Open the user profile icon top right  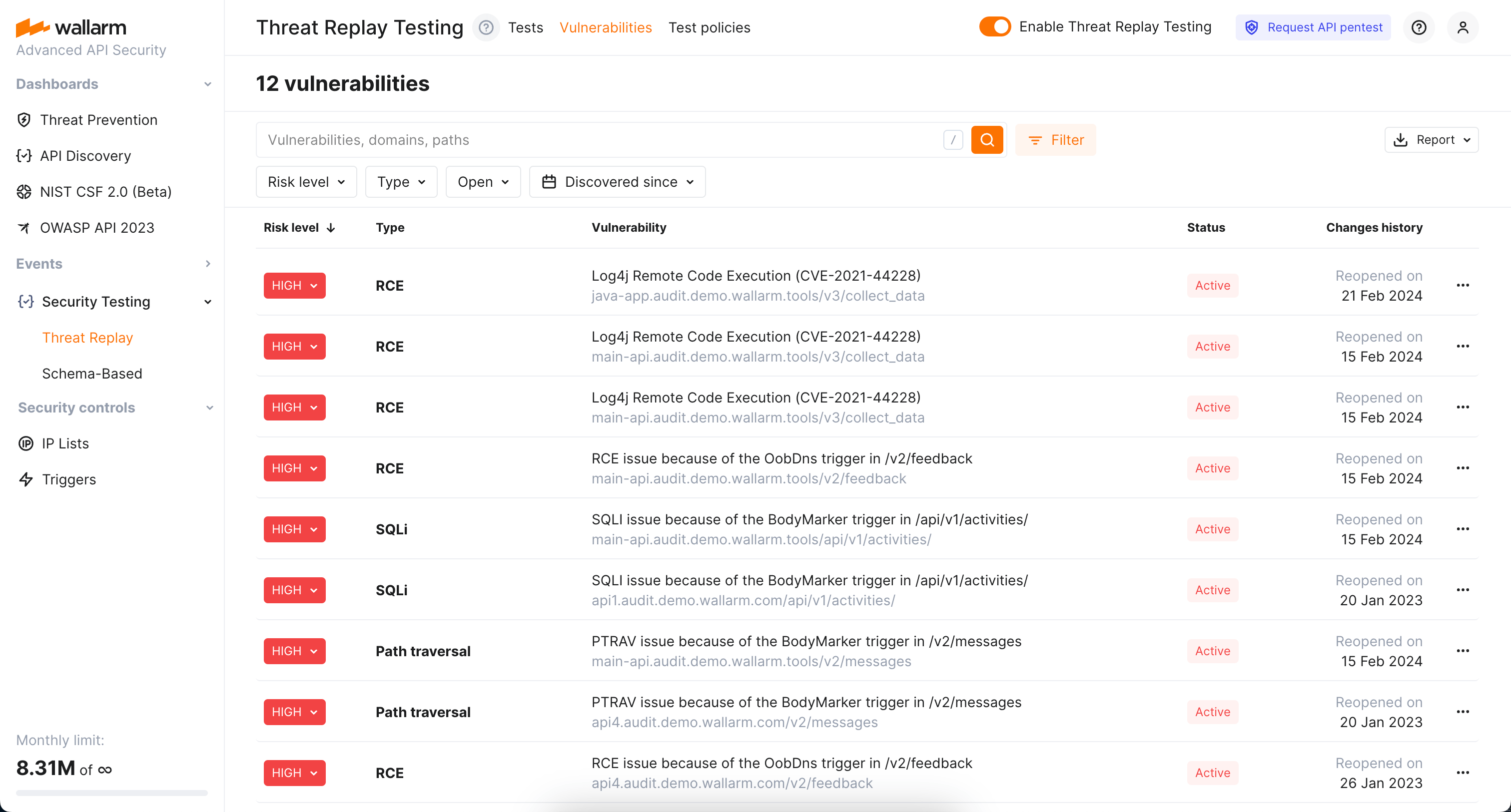coord(1463,27)
